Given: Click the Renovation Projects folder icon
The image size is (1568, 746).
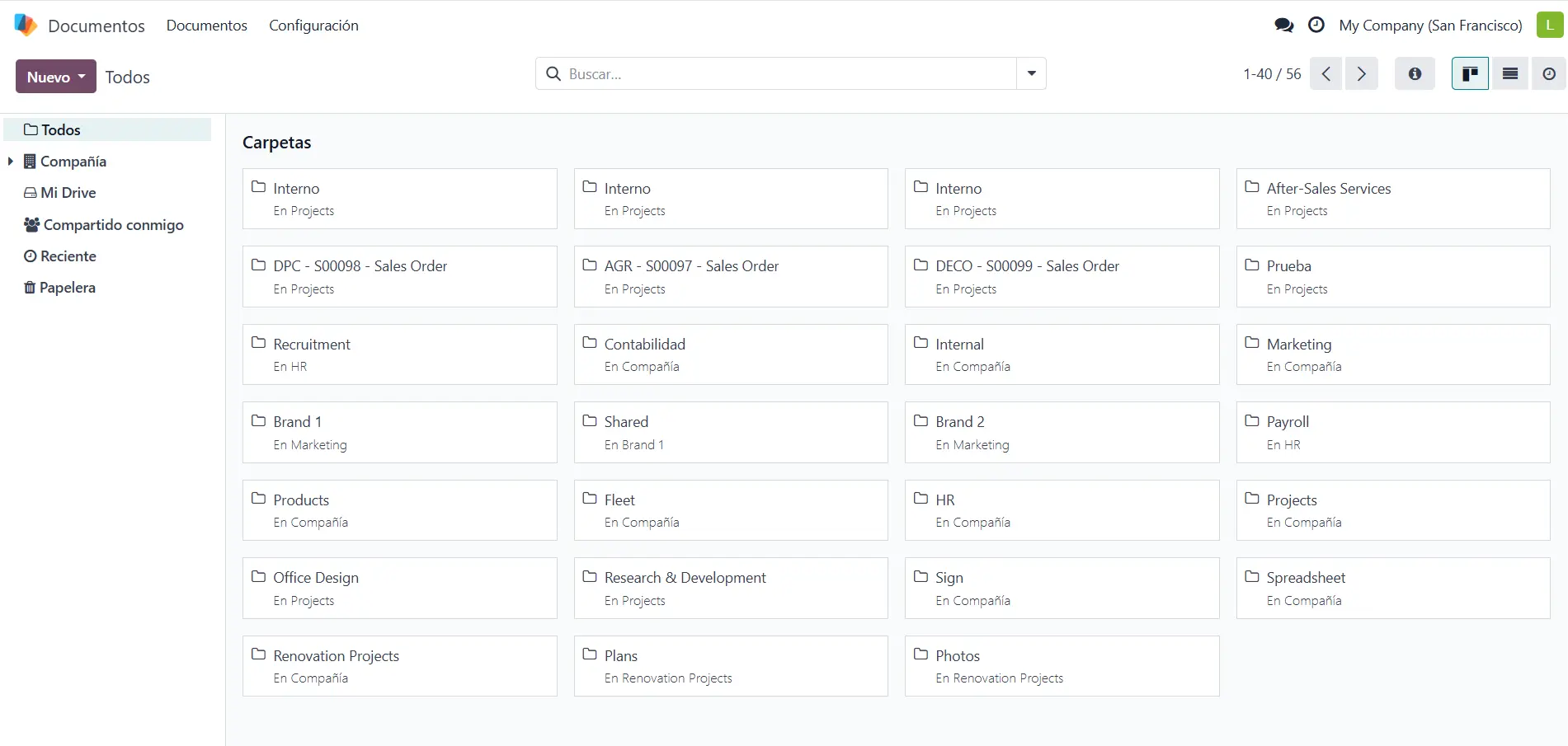Looking at the screenshot, I should click(x=259, y=655).
